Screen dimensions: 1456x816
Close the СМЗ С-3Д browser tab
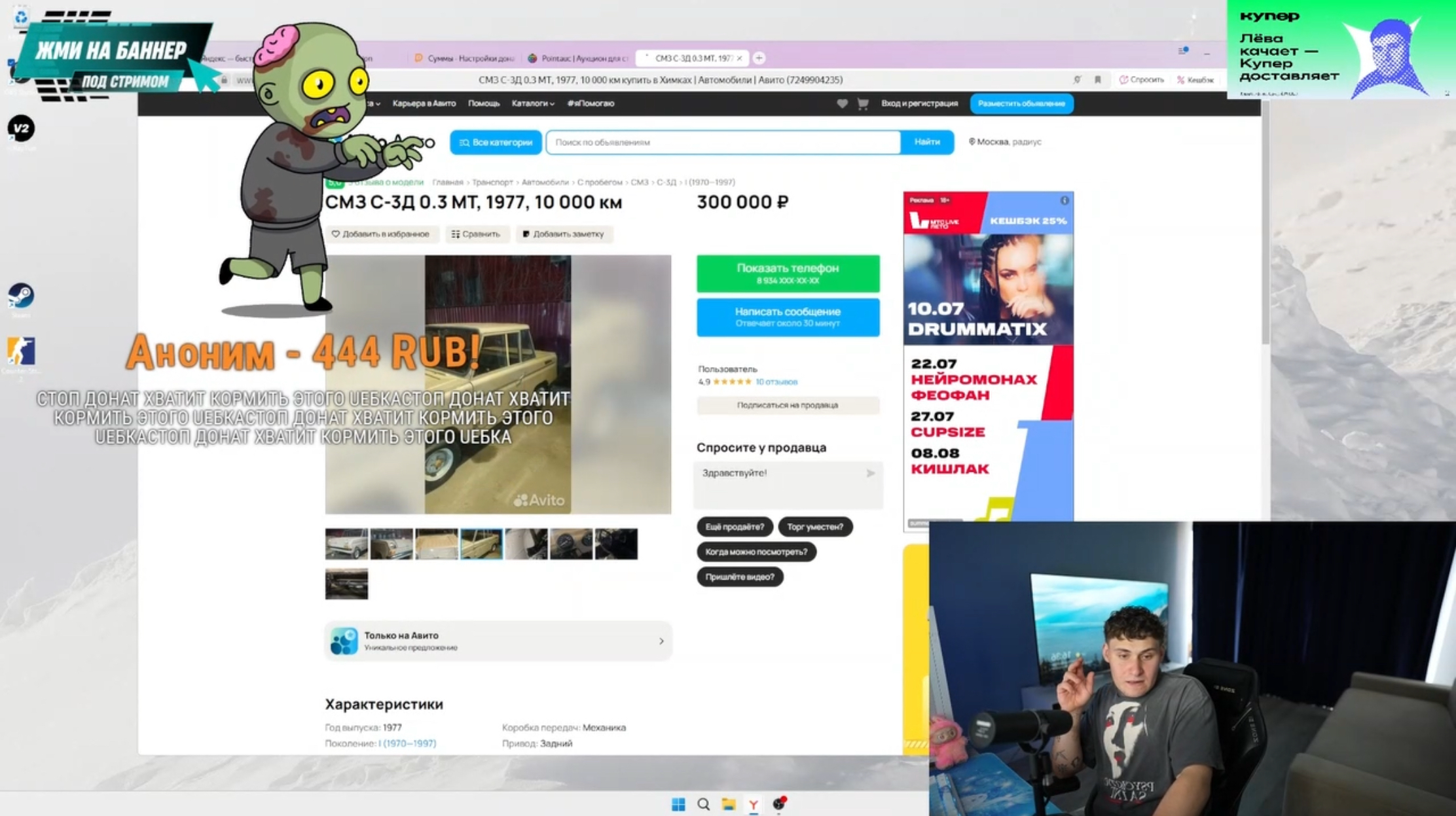(740, 58)
